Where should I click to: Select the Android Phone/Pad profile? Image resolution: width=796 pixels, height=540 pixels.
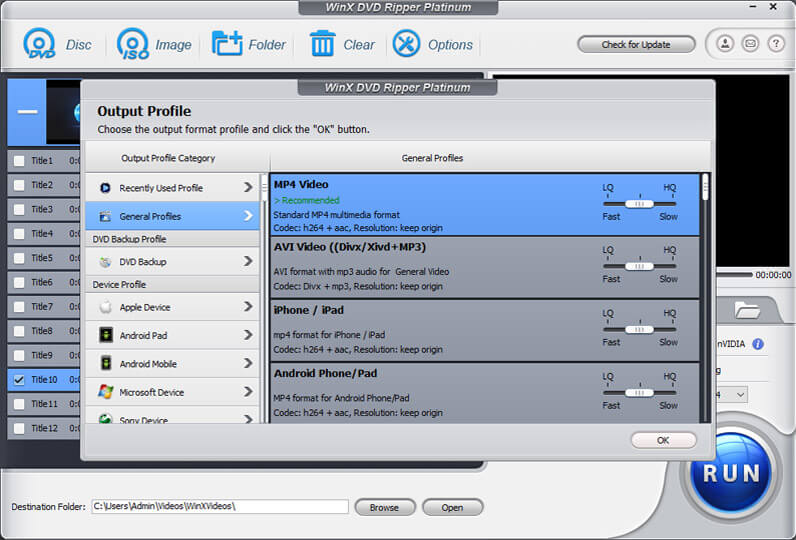[485, 393]
